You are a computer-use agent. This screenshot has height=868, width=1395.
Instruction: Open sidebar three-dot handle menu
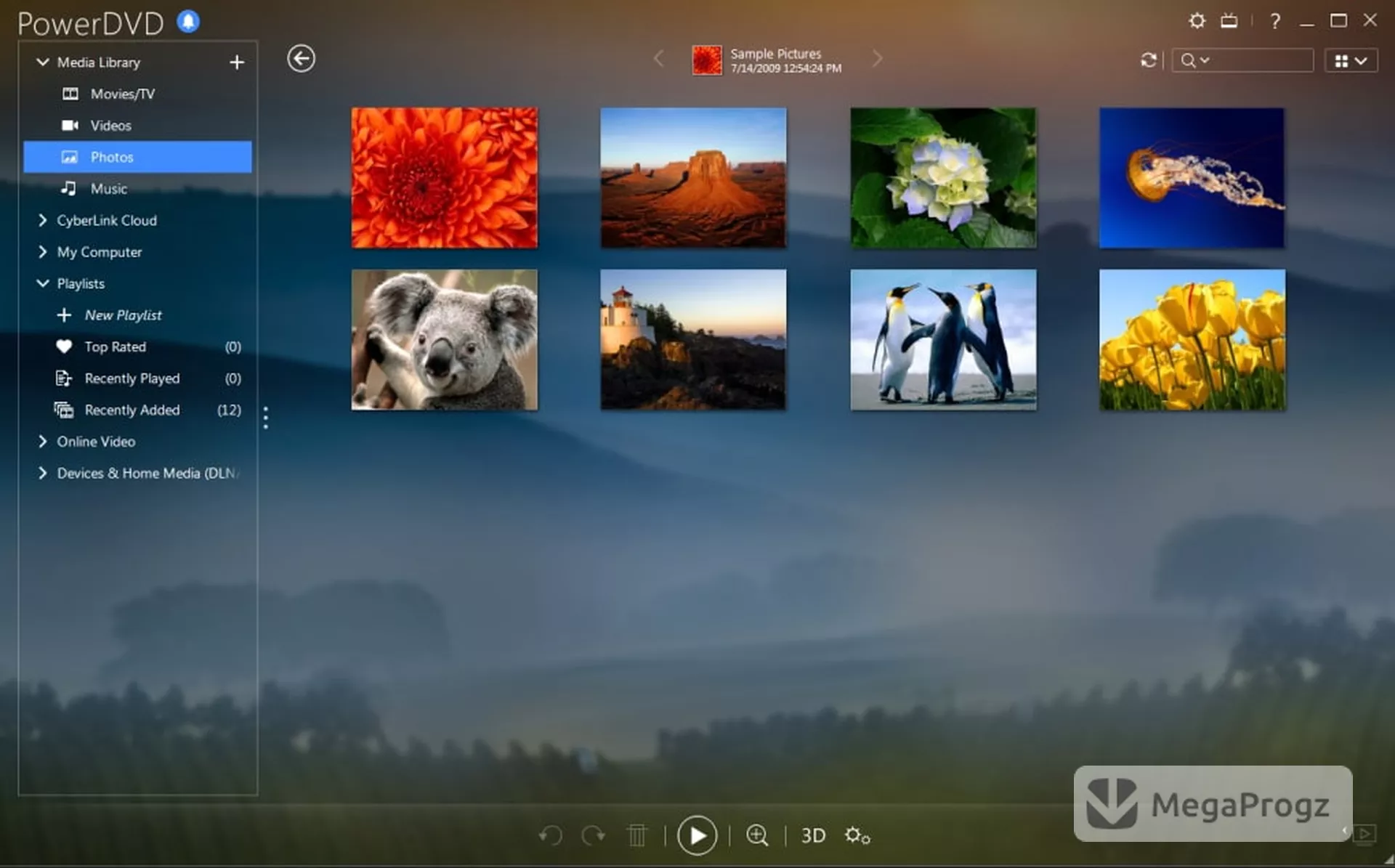266,418
